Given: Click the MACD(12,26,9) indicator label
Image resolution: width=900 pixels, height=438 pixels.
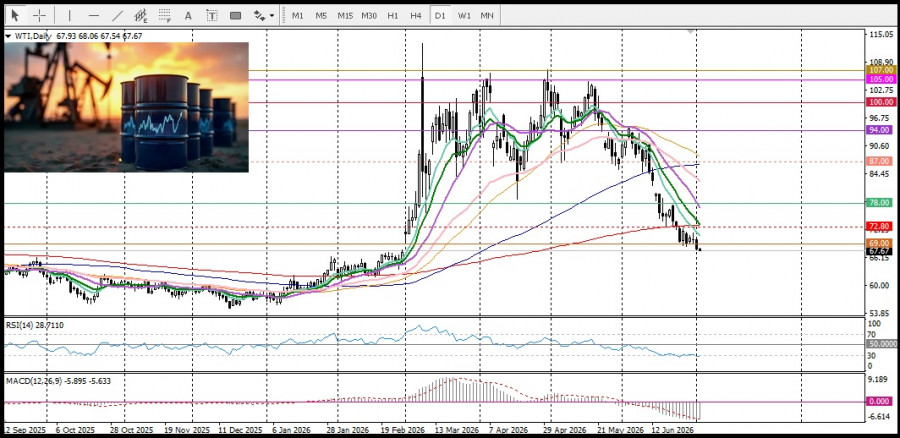Looking at the screenshot, I should (58, 381).
